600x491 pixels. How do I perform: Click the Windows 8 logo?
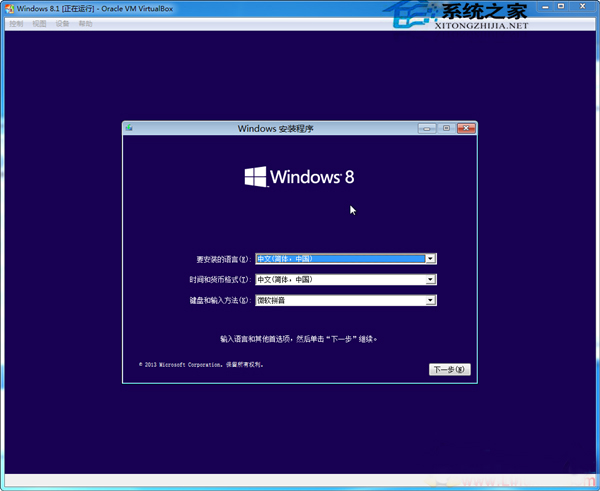300,177
